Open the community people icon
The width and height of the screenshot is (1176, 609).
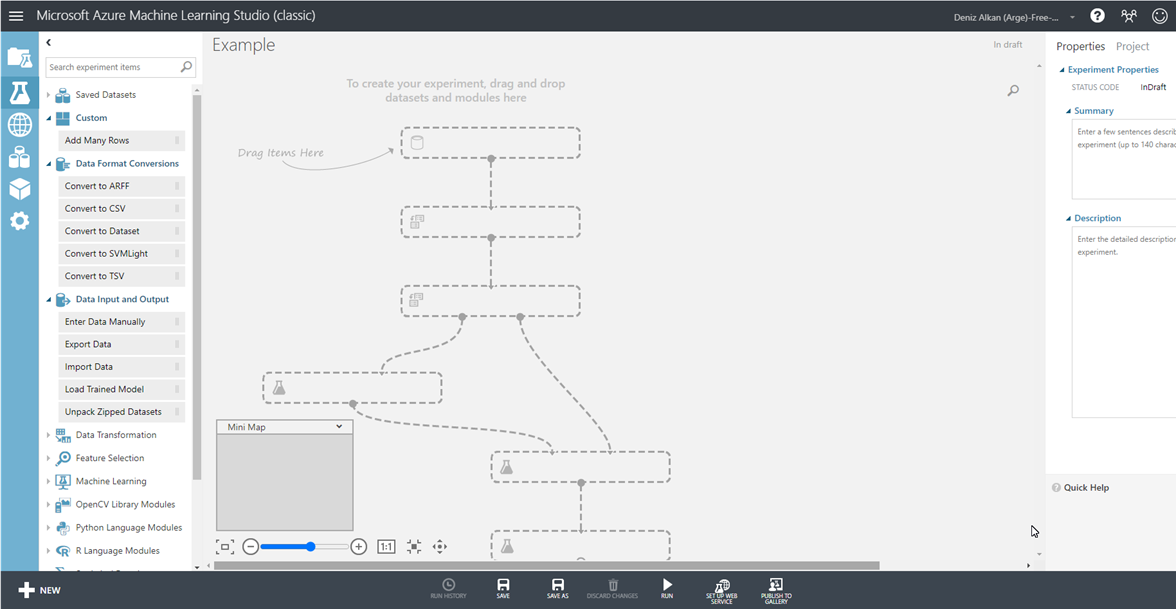[1128, 16]
